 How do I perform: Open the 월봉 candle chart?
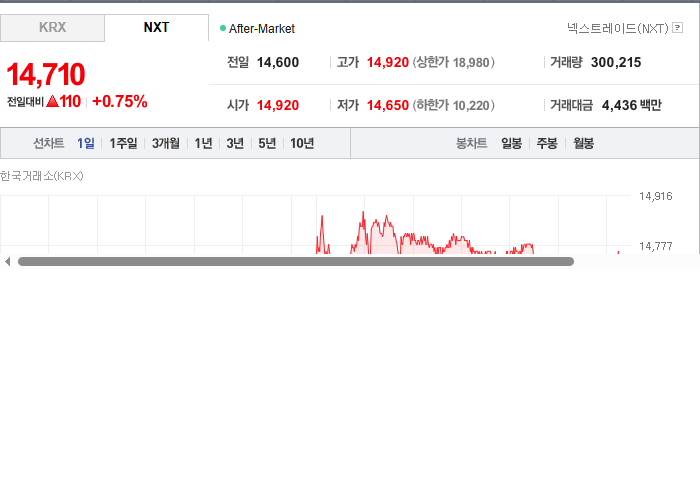tap(583, 143)
